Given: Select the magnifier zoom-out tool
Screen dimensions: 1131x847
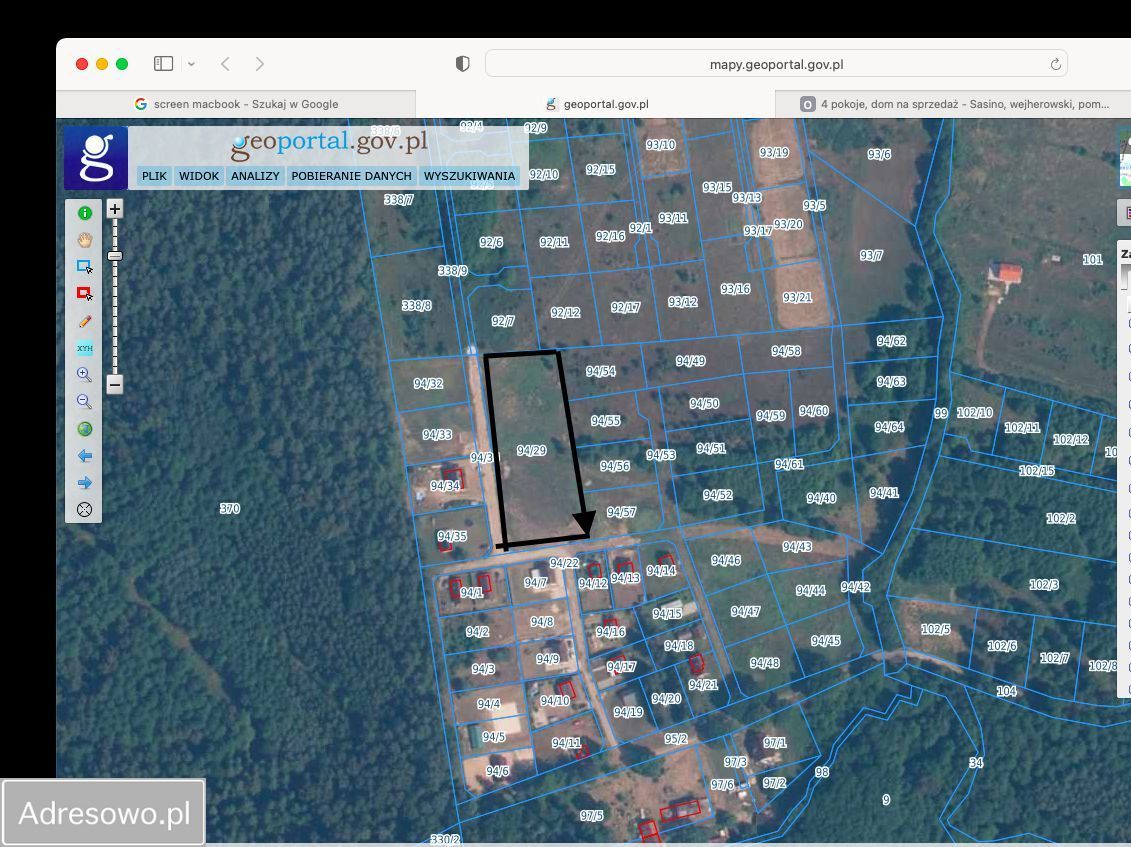Looking at the screenshot, I should click(85, 402).
